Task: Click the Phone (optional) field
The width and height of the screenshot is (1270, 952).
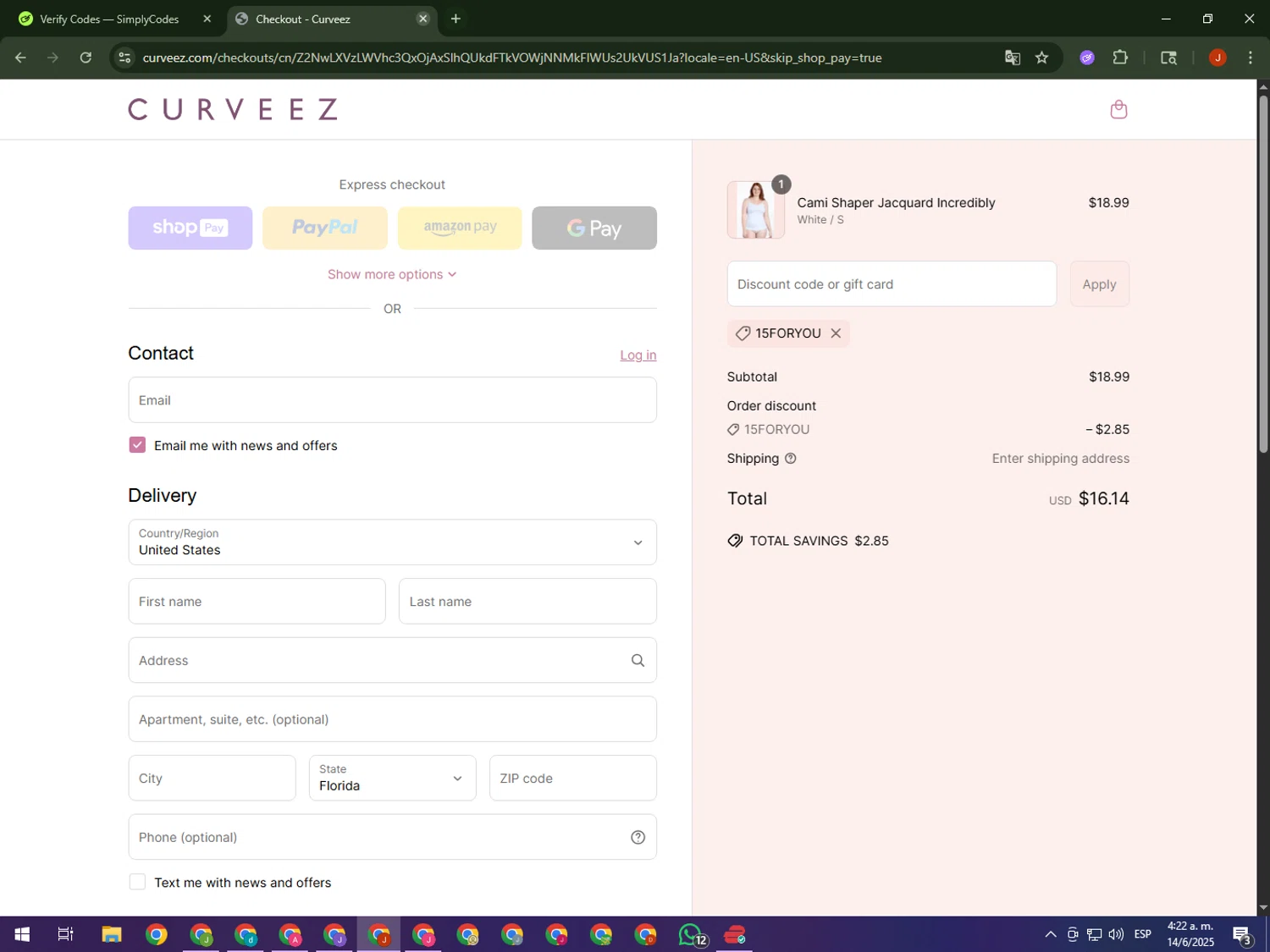Action: [x=392, y=837]
